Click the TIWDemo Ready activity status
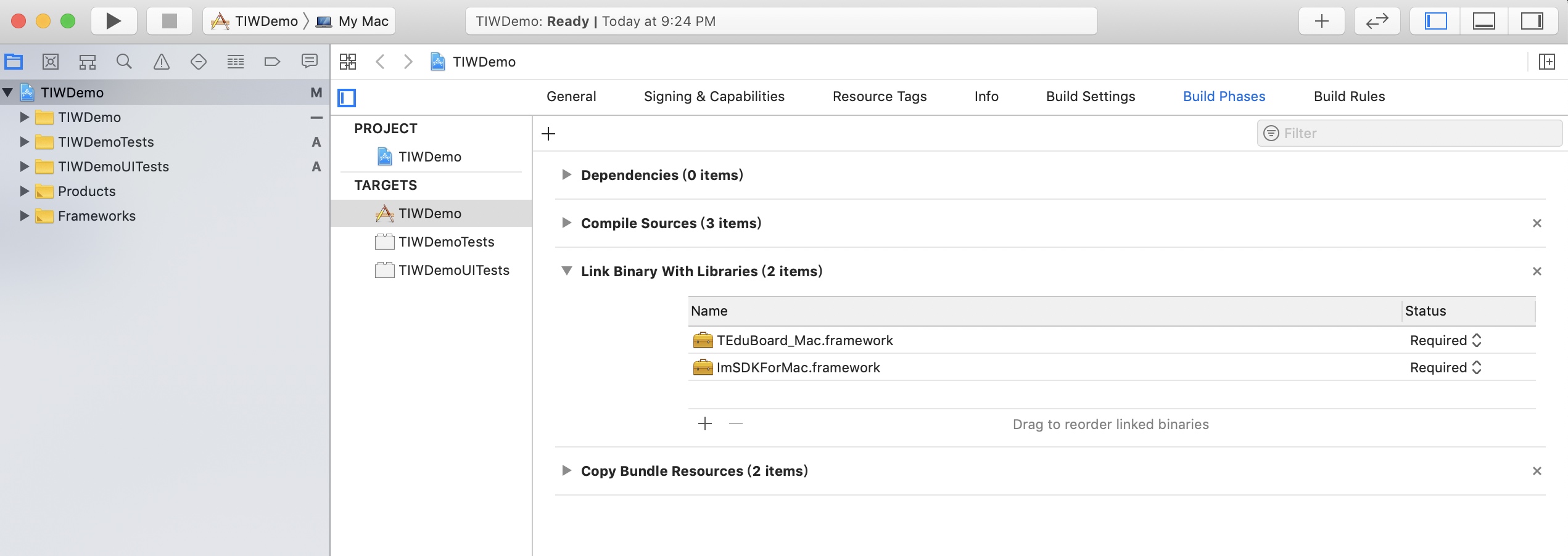 tap(781, 21)
